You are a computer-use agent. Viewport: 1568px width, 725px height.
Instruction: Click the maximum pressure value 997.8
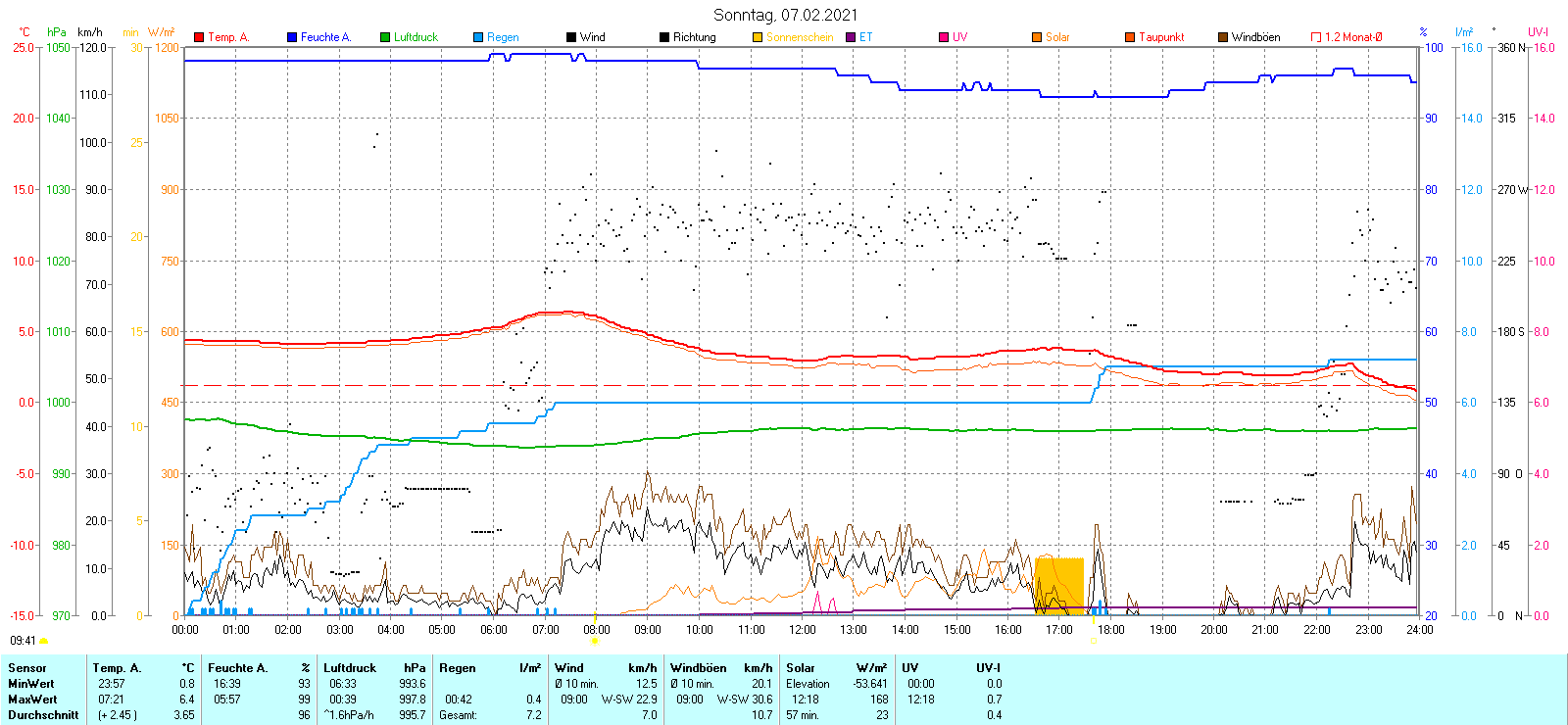click(x=413, y=700)
